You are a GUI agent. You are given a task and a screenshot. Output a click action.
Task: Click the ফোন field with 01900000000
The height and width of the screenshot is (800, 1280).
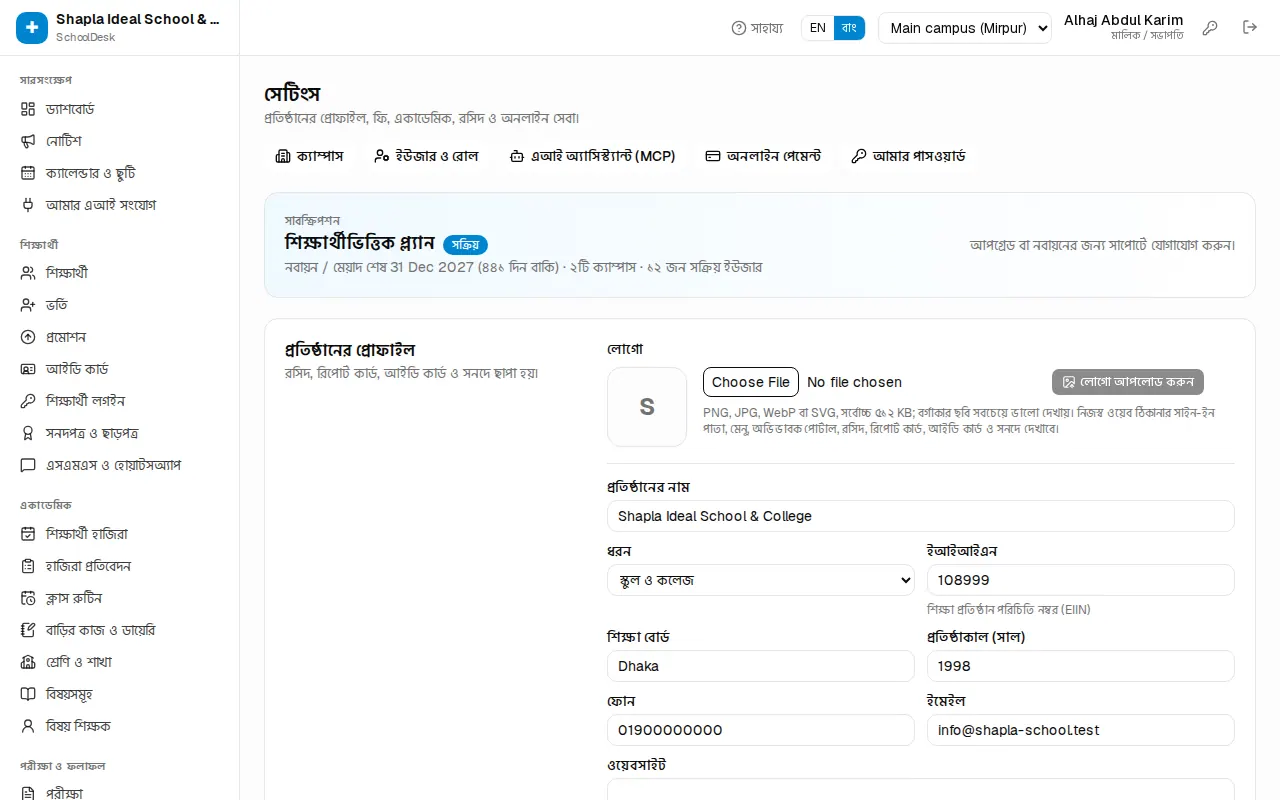click(761, 730)
